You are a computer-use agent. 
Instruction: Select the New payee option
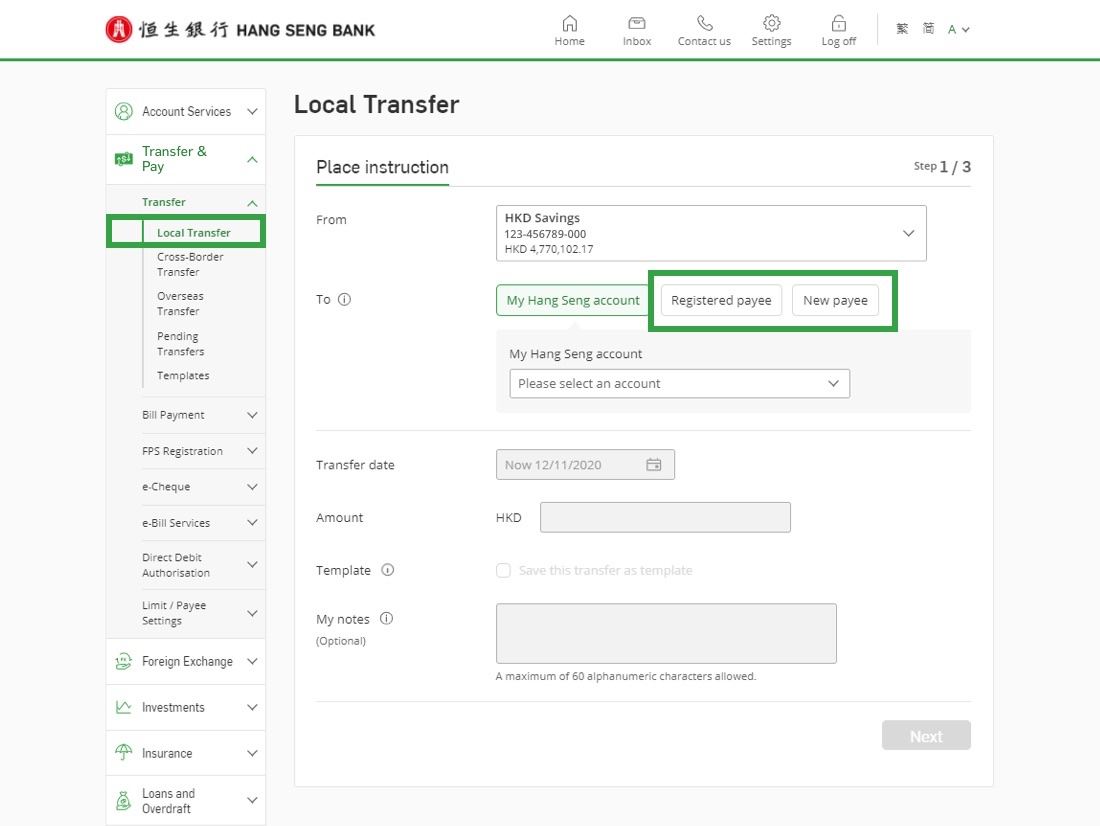[x=835, y=300]
